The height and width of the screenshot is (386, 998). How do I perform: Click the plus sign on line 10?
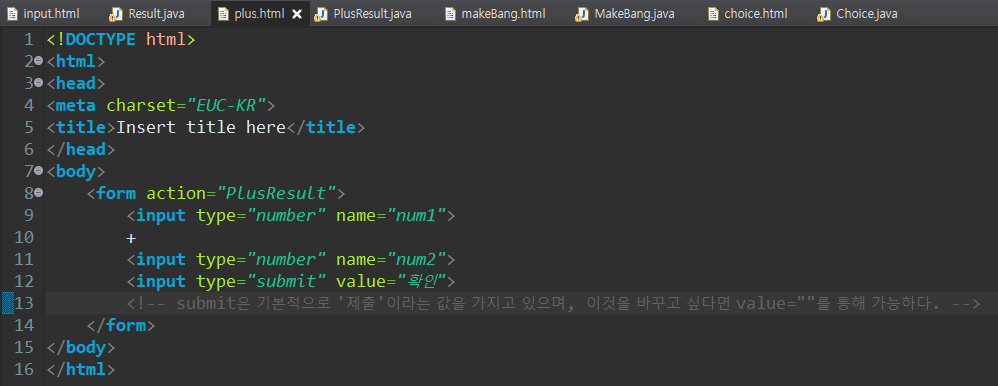click(132, 238)
